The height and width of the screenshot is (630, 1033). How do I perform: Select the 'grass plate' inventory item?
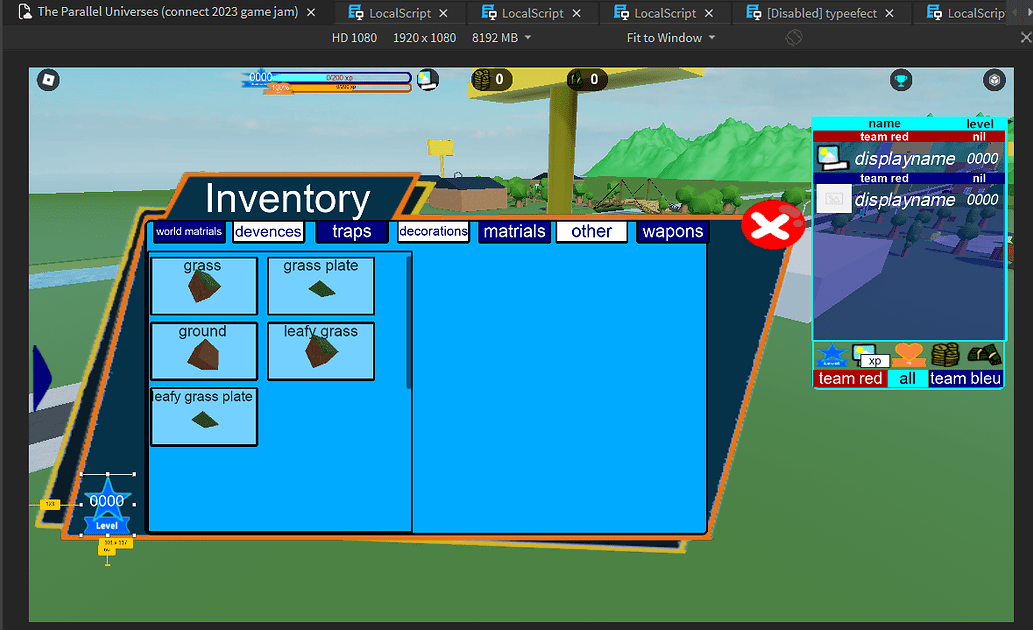320,285
